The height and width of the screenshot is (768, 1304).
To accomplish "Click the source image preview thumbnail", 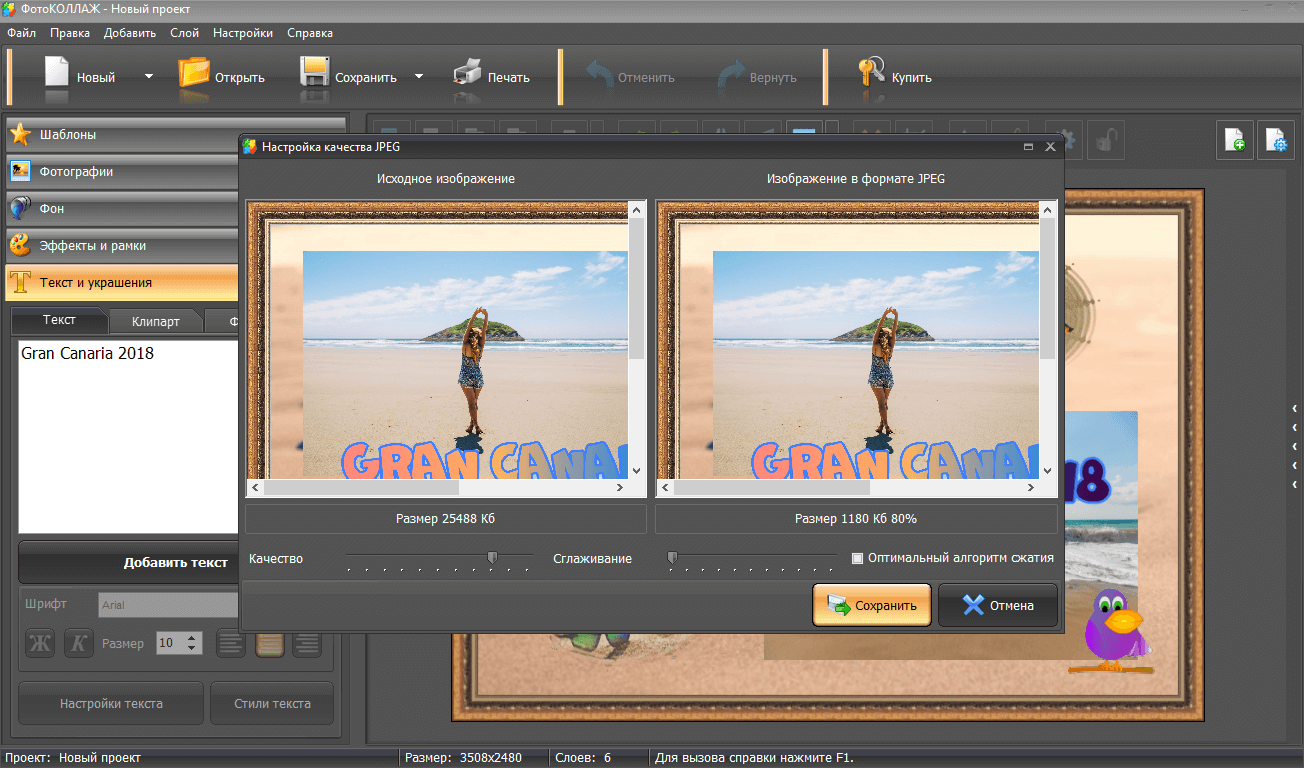I will 437,339.
